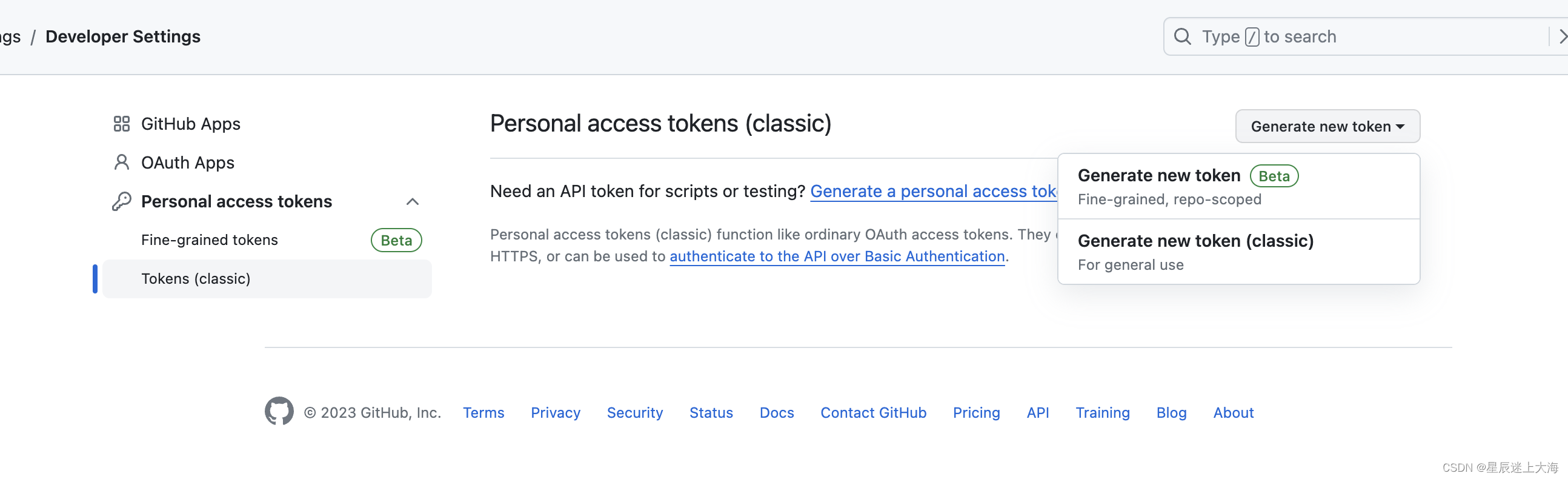Click the search magnifier icon
Screen dimensions: 1568x479
1182,36
